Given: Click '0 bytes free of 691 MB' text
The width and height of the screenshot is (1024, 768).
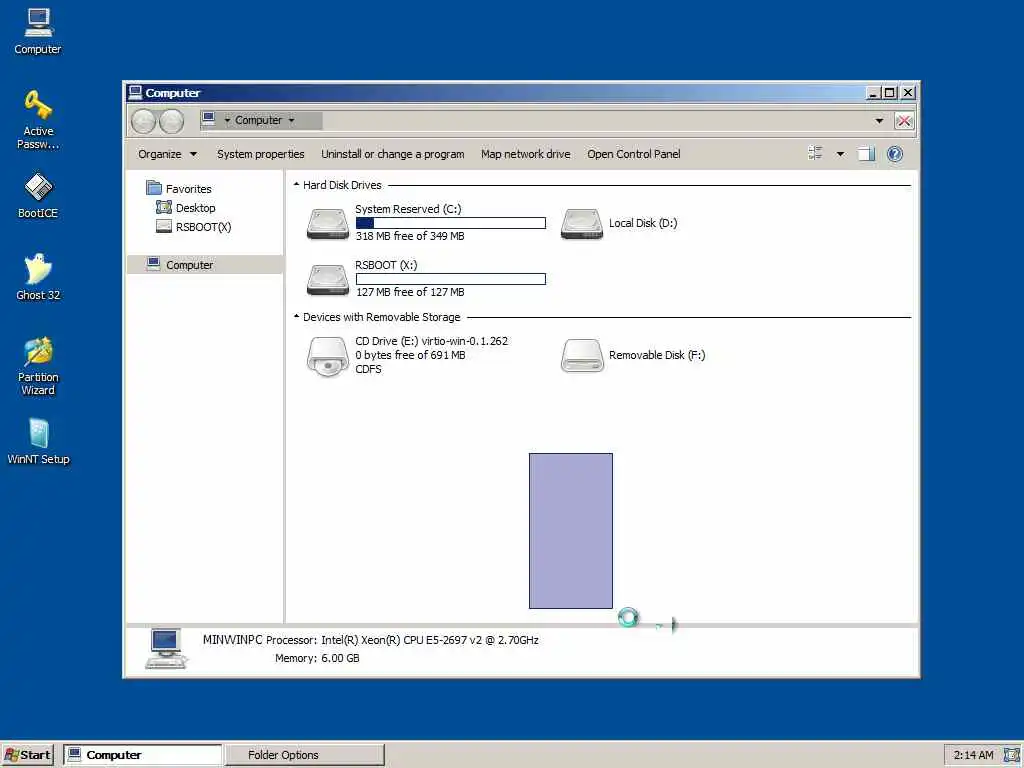Looking at the screenshot, I should coord(410,355).
